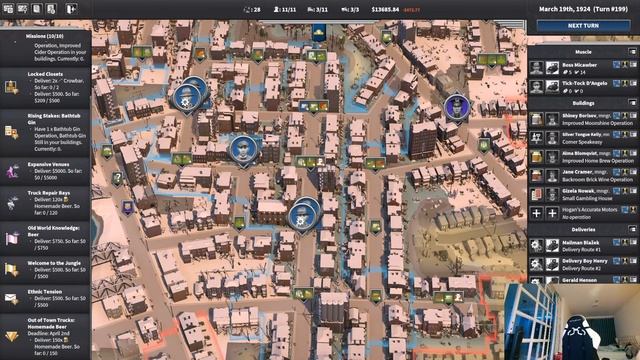Open the Ethnic Tension envelope icon
Image resolution: width=640 pixels, height=360 pixels.
[x=11, y=298]
